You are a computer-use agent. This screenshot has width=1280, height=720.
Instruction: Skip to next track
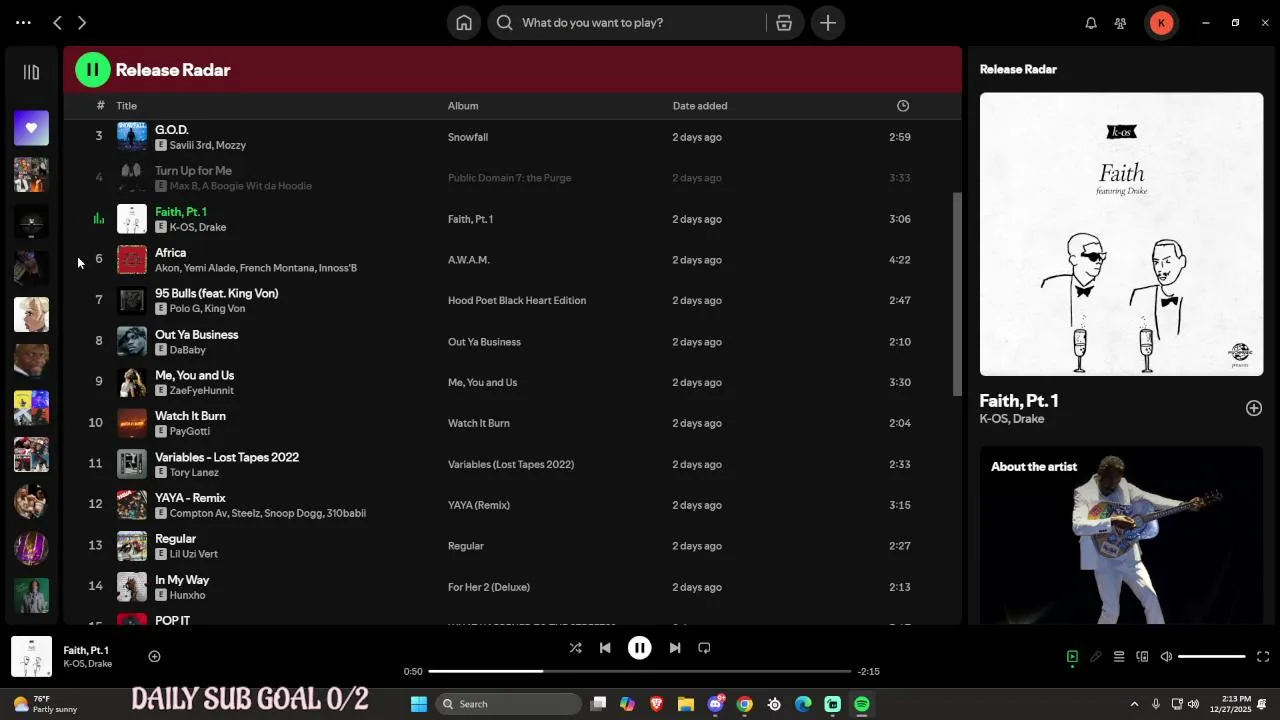pos(675,648)
